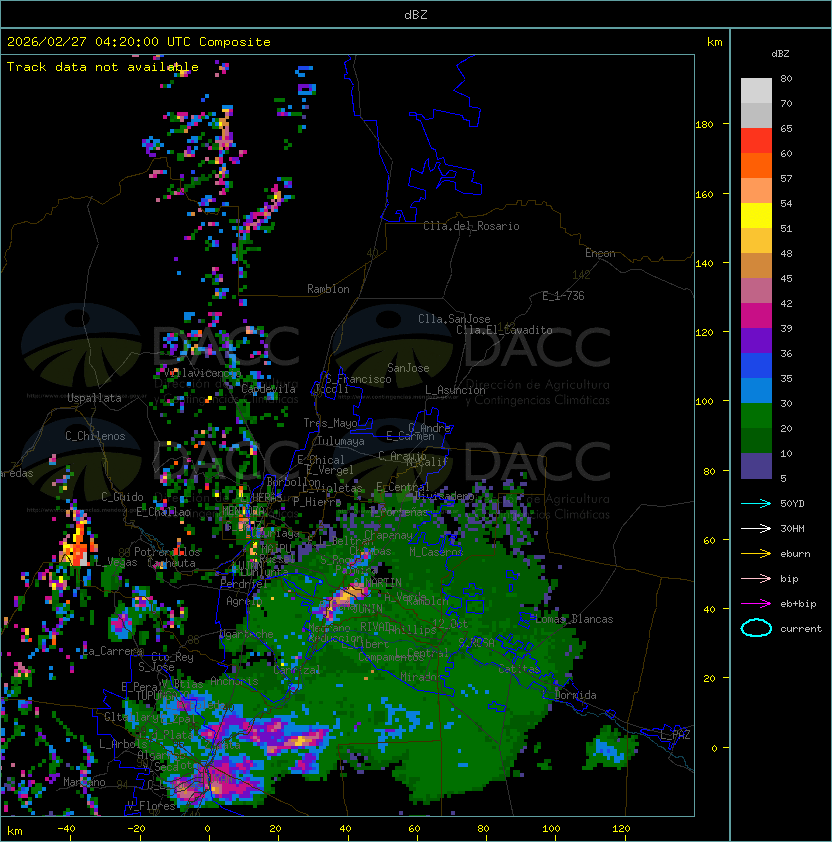Pick the indigo 5-10 dBZ swatch
The image size is (832, 842).
click(756, 466)
